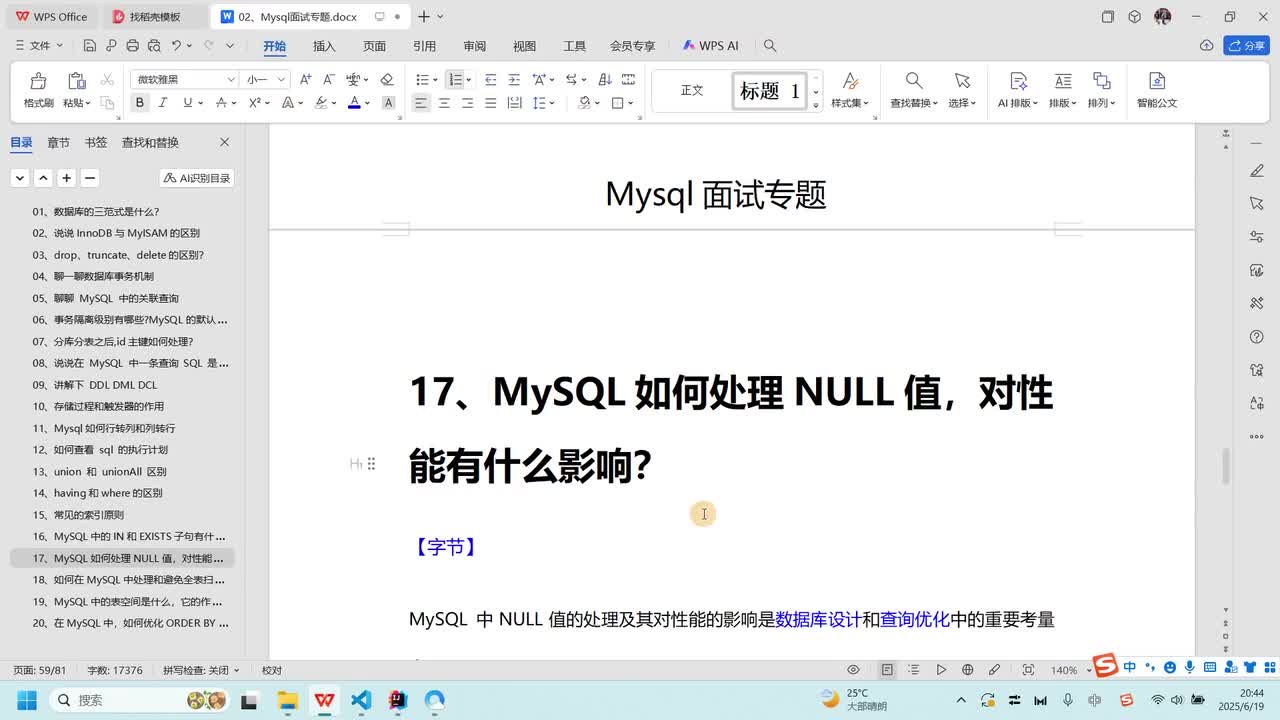
Task: Toggle character shading A button
Action: click(x=389, y=103)
